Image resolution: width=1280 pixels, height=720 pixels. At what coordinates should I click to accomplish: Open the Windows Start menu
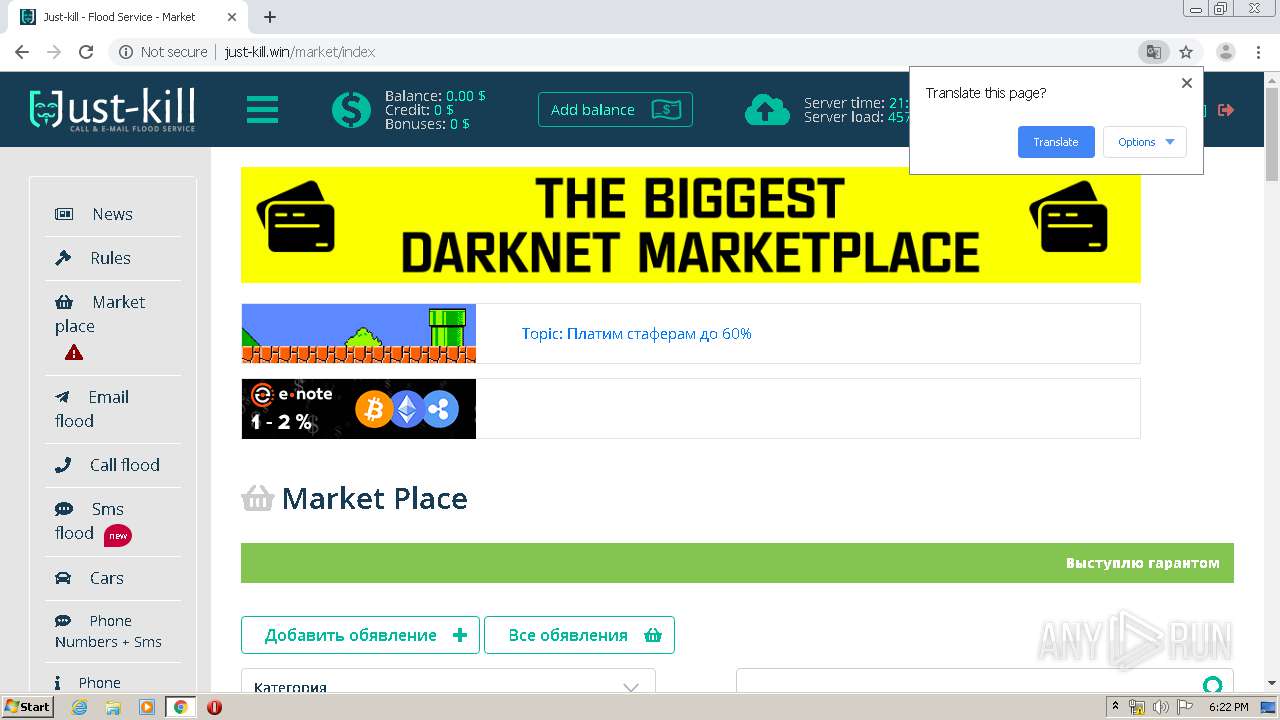pos(27,707)
